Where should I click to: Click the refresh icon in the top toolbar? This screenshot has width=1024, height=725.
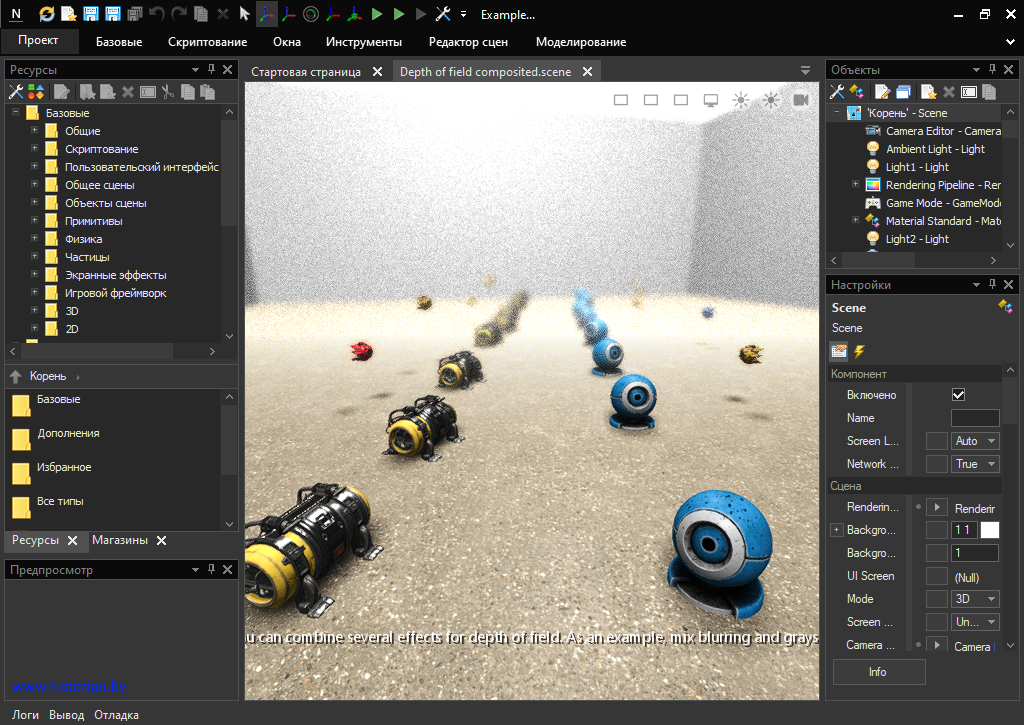(x=47, y=14)
